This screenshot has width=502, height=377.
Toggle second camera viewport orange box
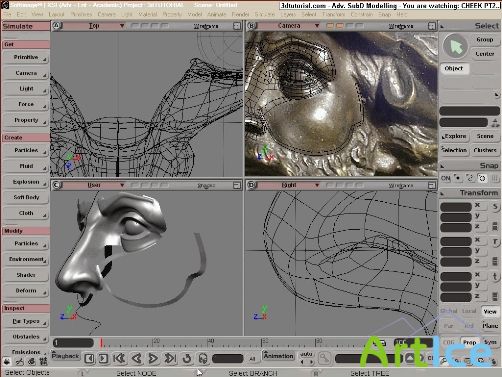point(340,26)
